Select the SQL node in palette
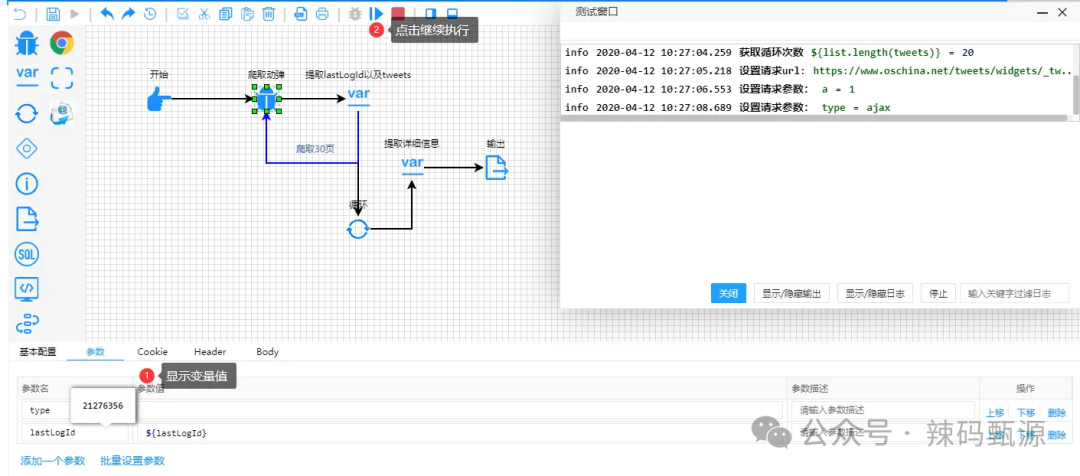The image size is (1080, 476). tap(26, 254)
